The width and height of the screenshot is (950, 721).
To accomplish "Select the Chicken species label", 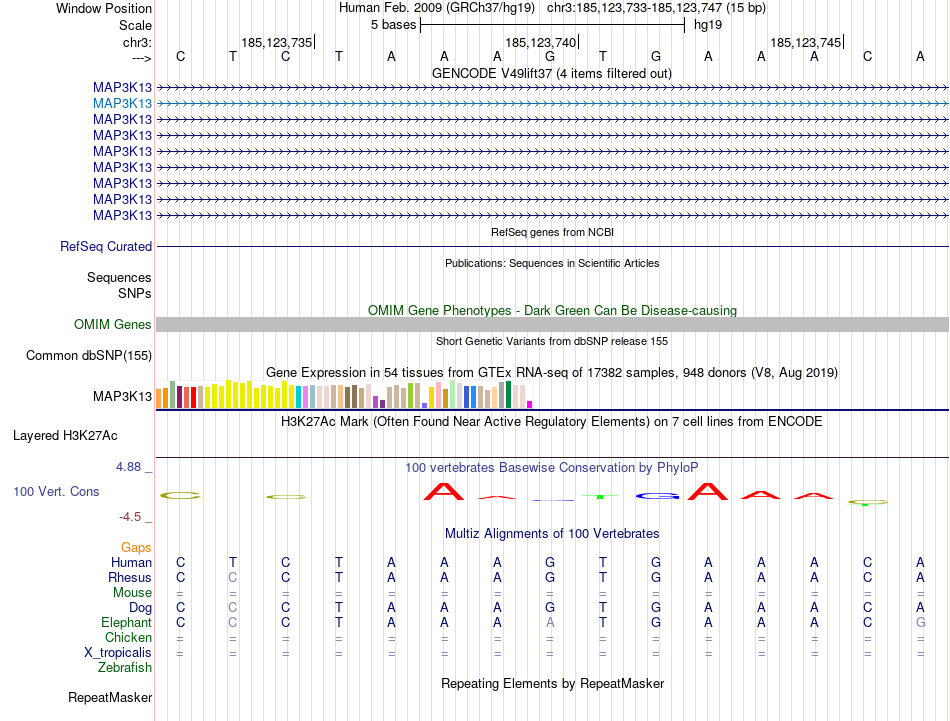I will [128, 637].
